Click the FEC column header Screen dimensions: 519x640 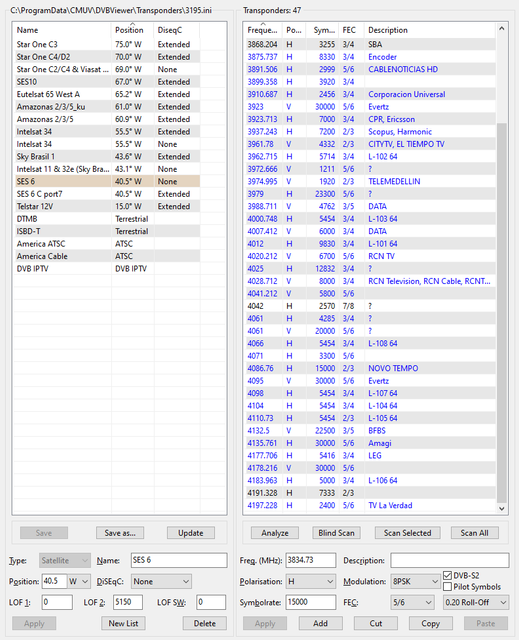tap(351, 30)
